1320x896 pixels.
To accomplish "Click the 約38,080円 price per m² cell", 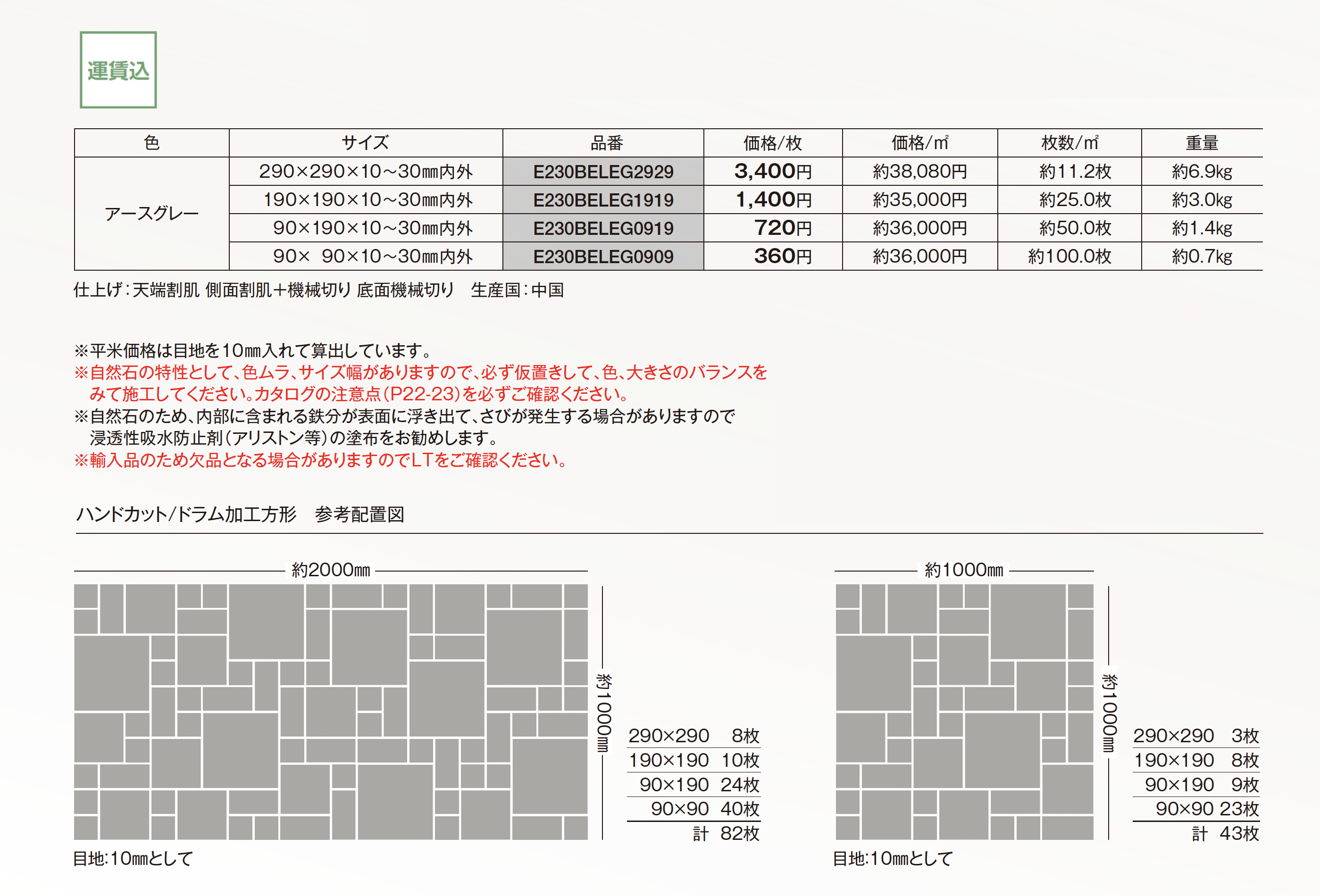I will (x=919, y=172).
